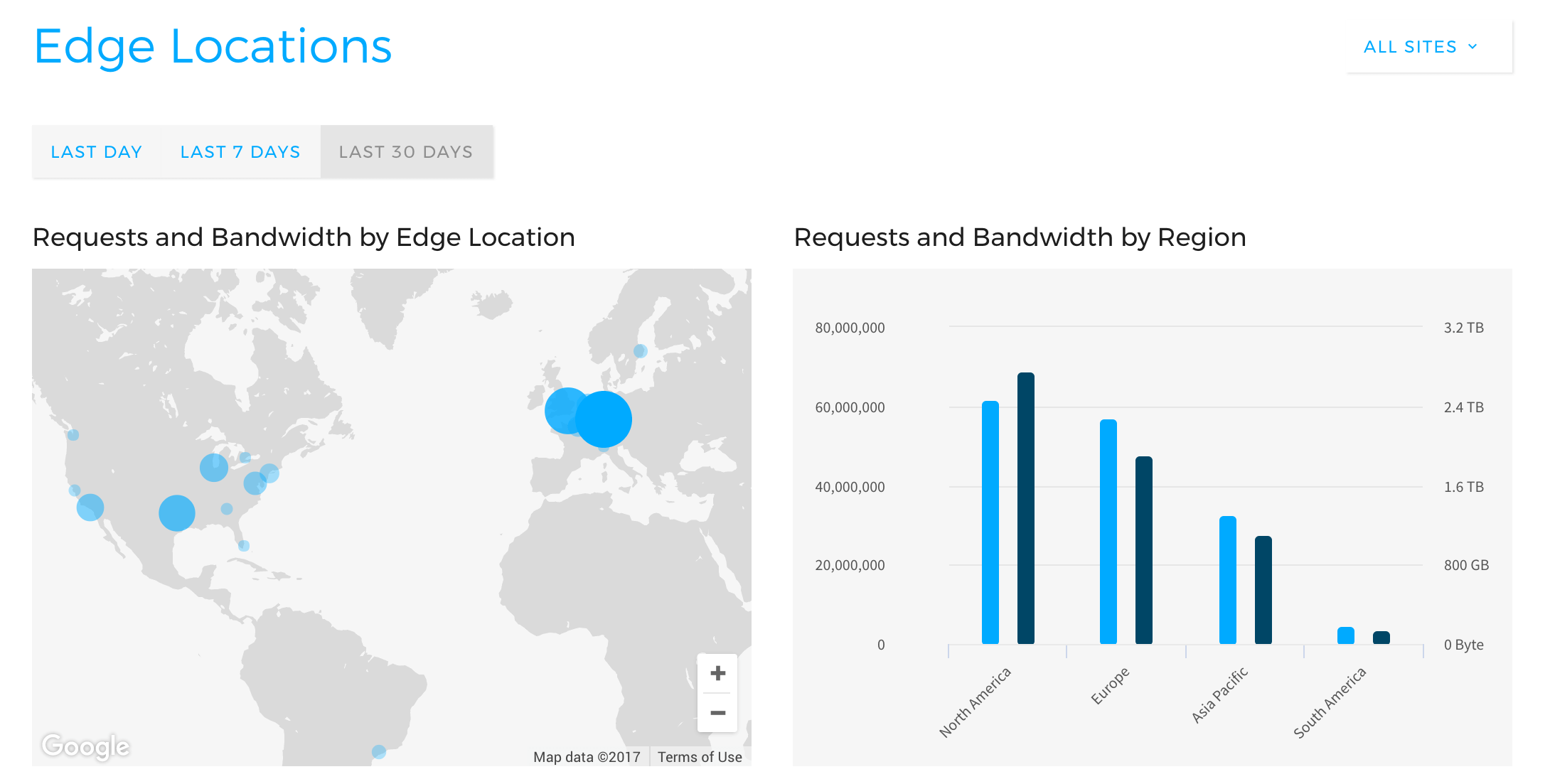Open the Terms of Use link
This screenshot has height=784, width=1550.
click(x=700, y=757)
